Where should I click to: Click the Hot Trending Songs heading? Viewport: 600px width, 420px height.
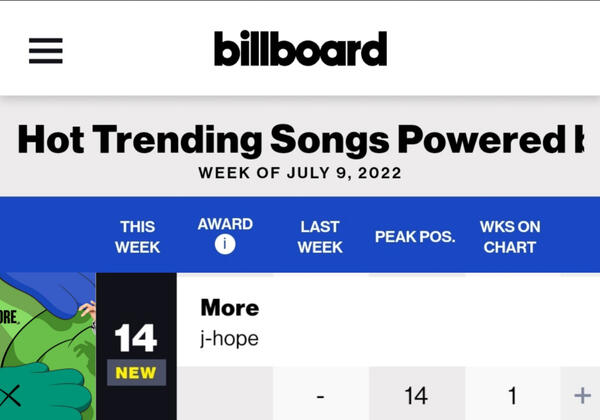[300, 139]
